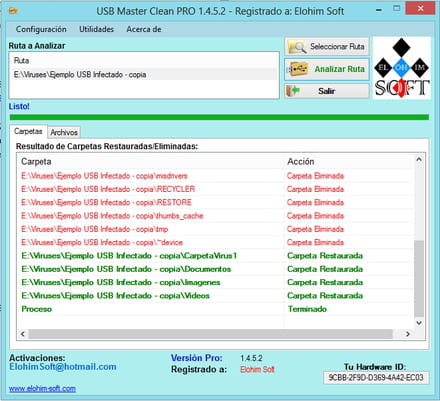
Task: Click the results list up scroll arrow
Action: [x=419, y=160]
